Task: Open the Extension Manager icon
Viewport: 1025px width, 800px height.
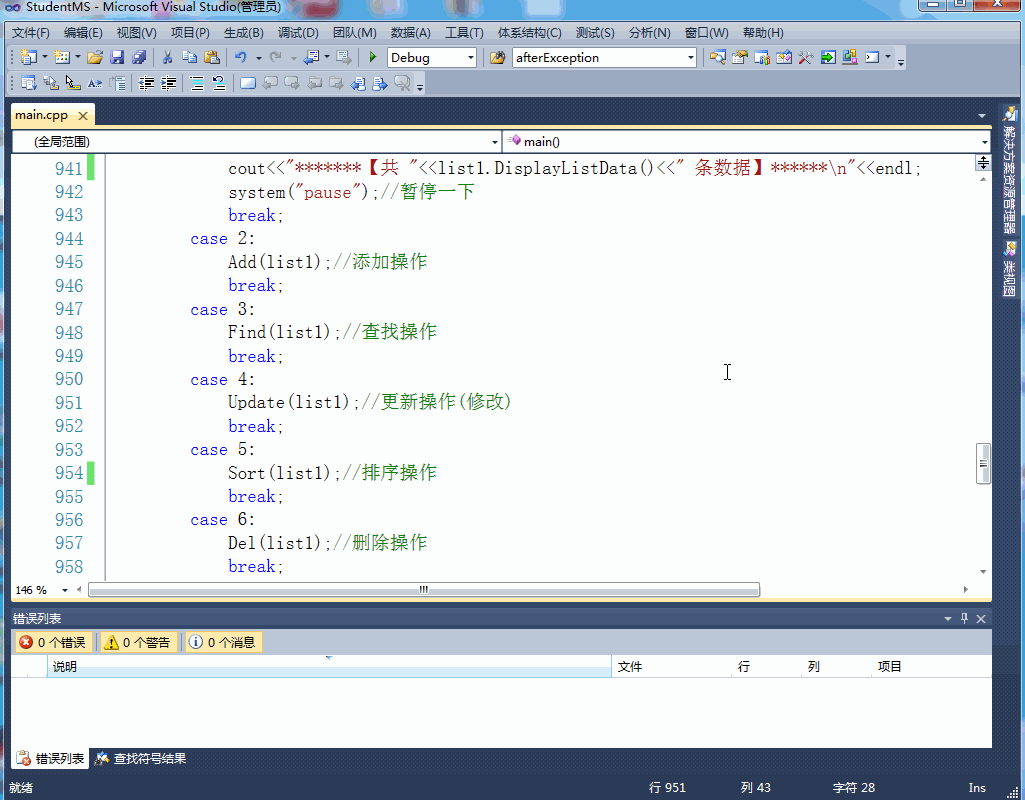Action: (x=850, y=58)
